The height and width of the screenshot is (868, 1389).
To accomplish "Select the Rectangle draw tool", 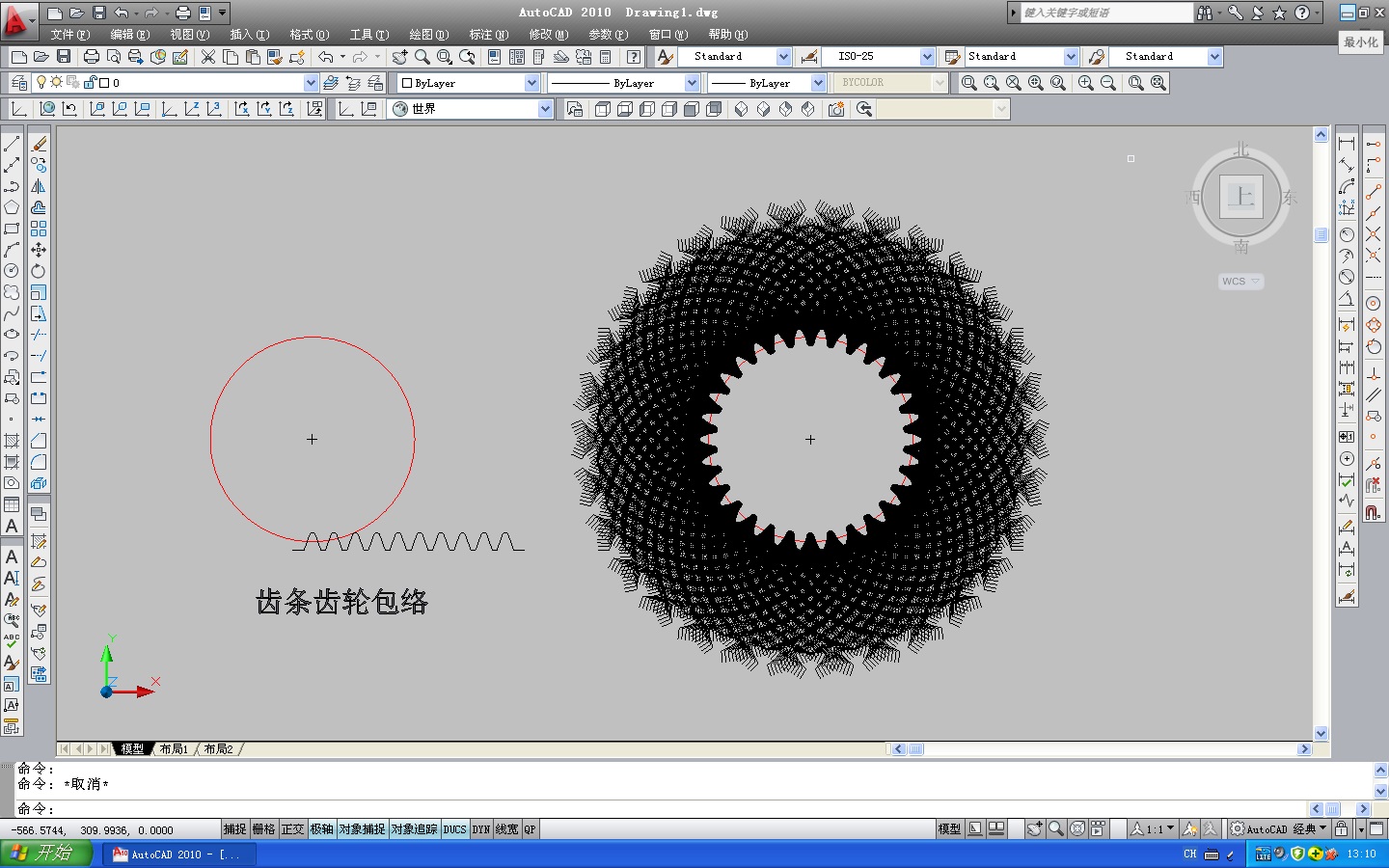I will click(12, 229).
